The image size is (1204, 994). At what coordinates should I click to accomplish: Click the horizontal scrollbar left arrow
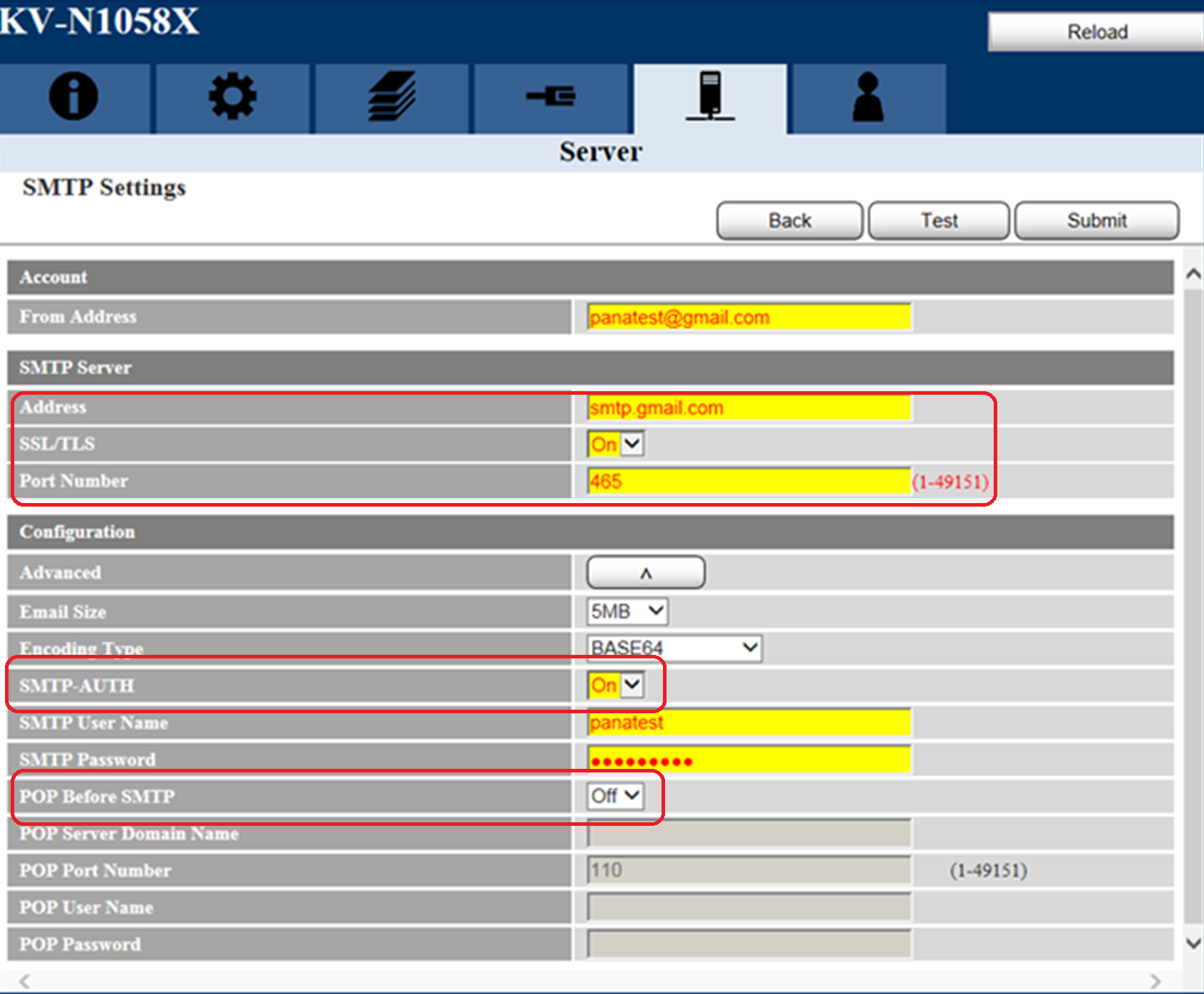pyautogui.click(x=25, y=981)
